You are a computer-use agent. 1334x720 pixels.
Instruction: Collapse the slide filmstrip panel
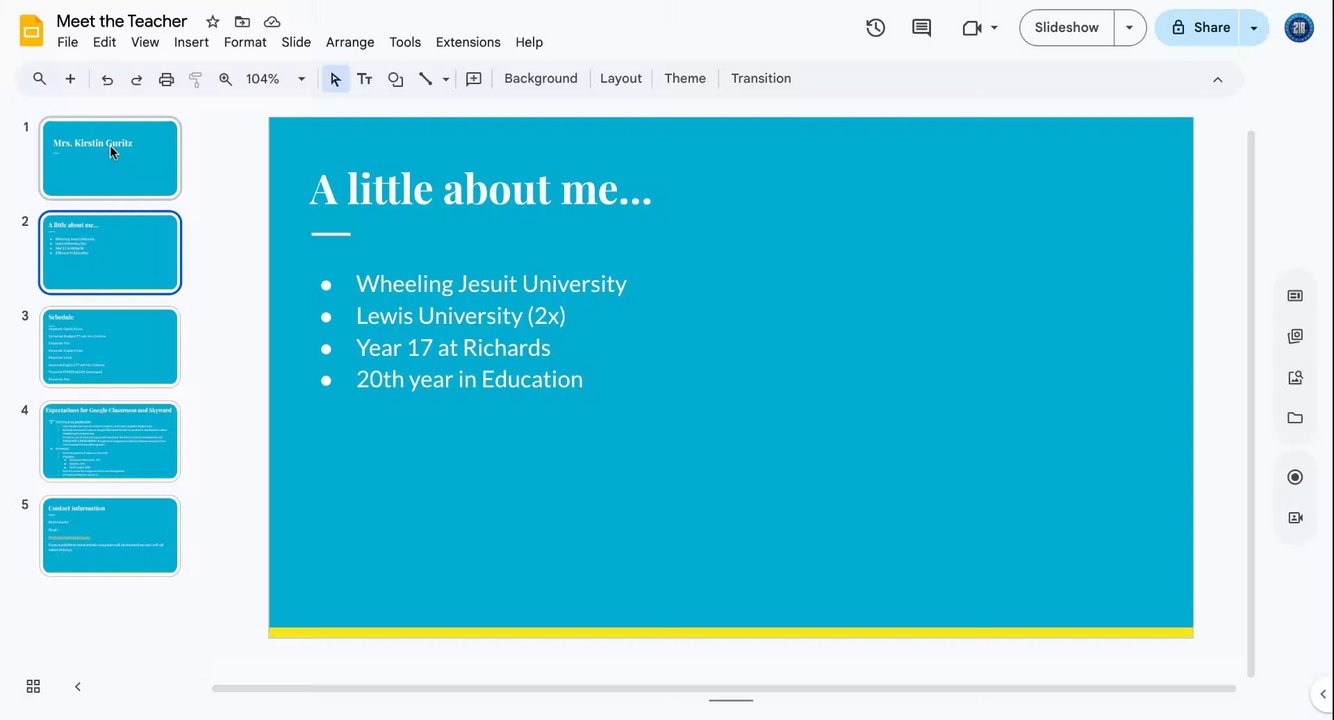tap(78, 686)
